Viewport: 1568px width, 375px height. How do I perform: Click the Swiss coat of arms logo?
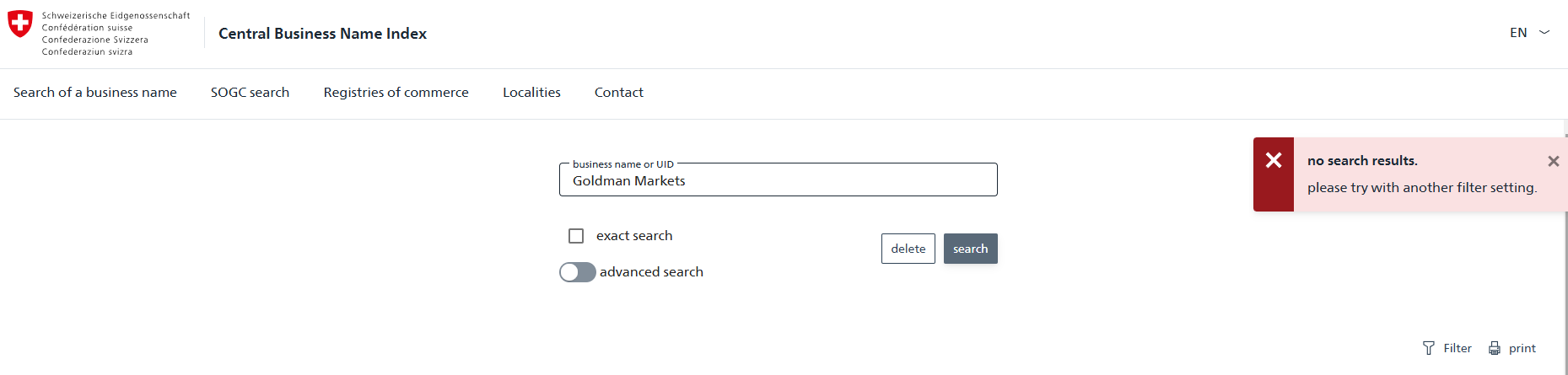pos(20,24)
